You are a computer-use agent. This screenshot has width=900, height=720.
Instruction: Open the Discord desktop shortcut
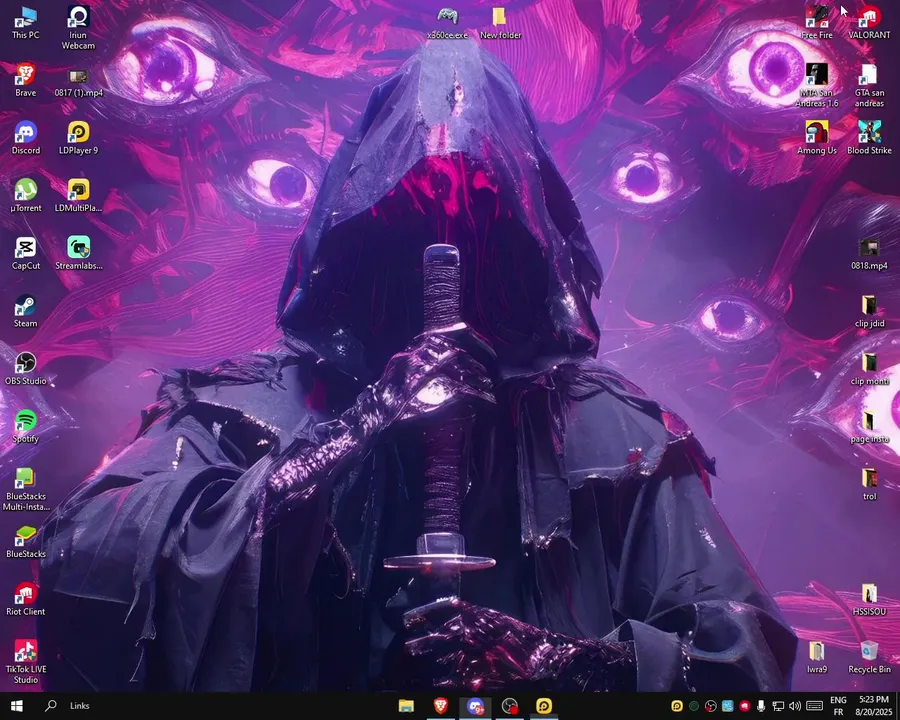26,138
